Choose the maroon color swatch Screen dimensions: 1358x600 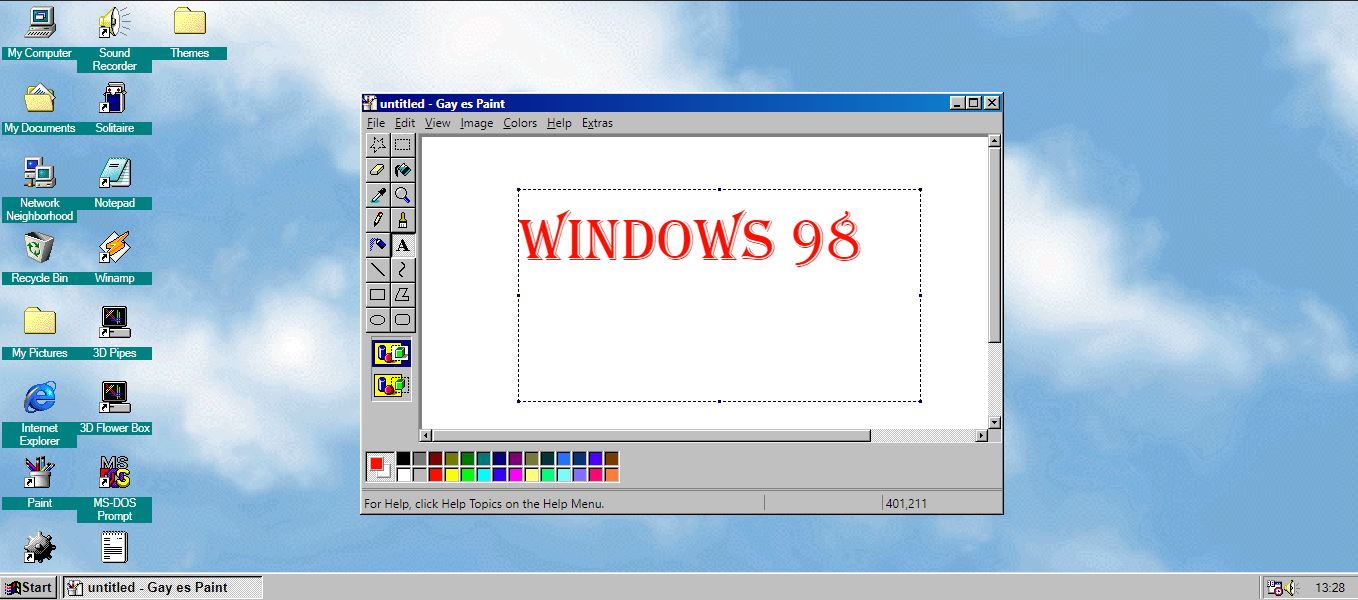point(435,459)
